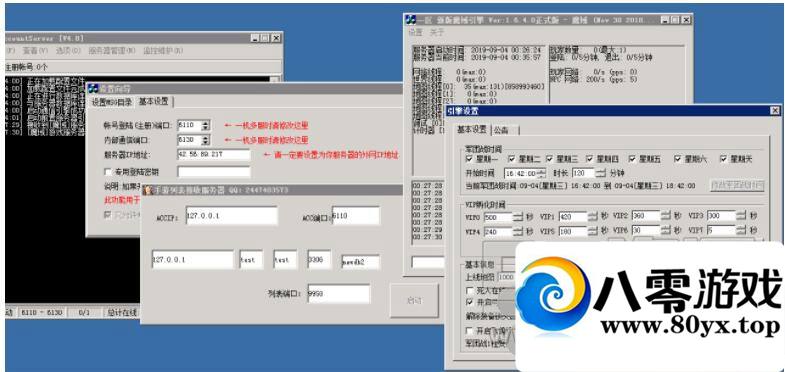This screenshot has height=372, width=785.
Task: Click the icon on the 列表服务器 window title
Action: (147, 190)
